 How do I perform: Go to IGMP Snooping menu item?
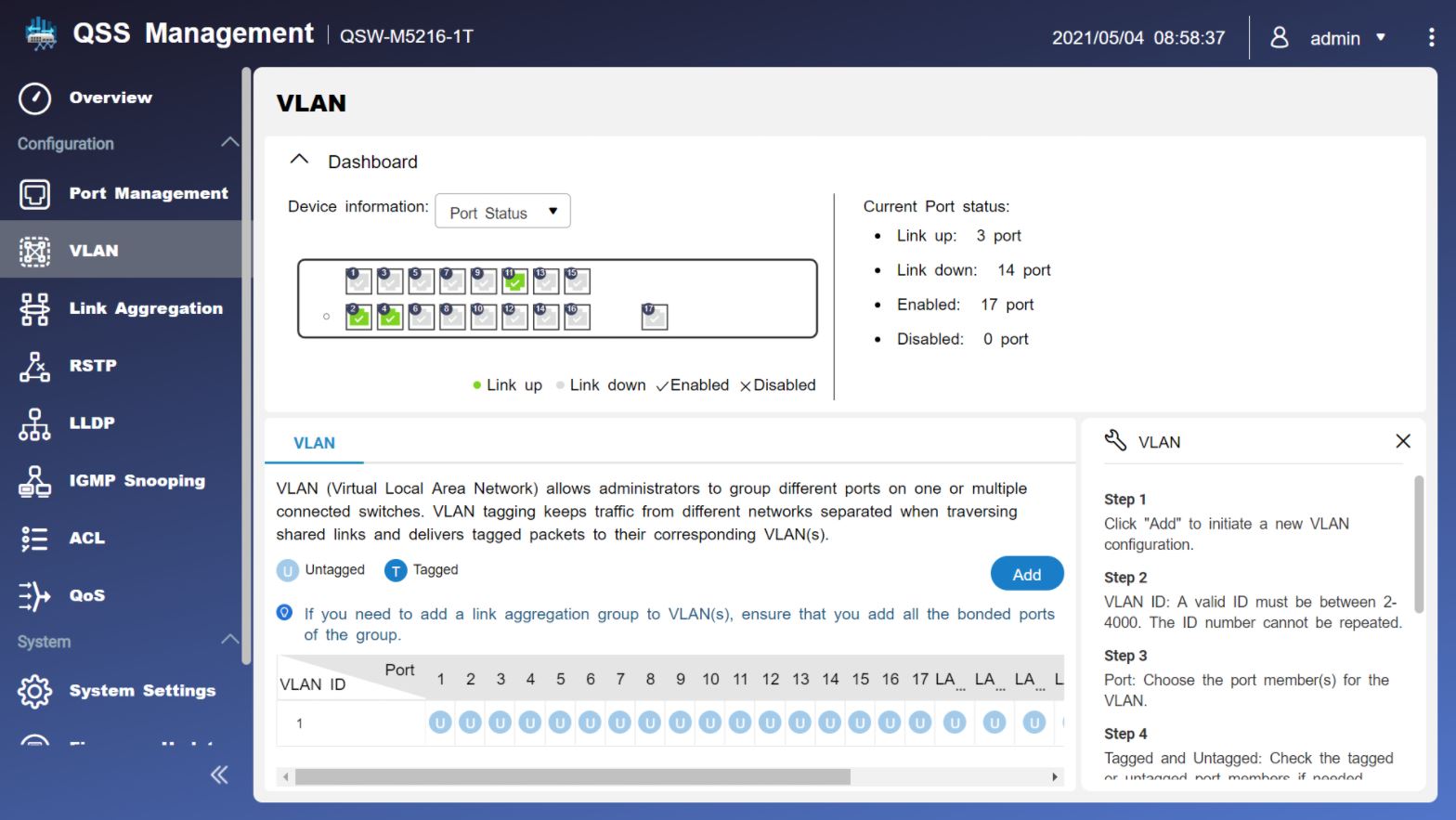click(137, 481)
